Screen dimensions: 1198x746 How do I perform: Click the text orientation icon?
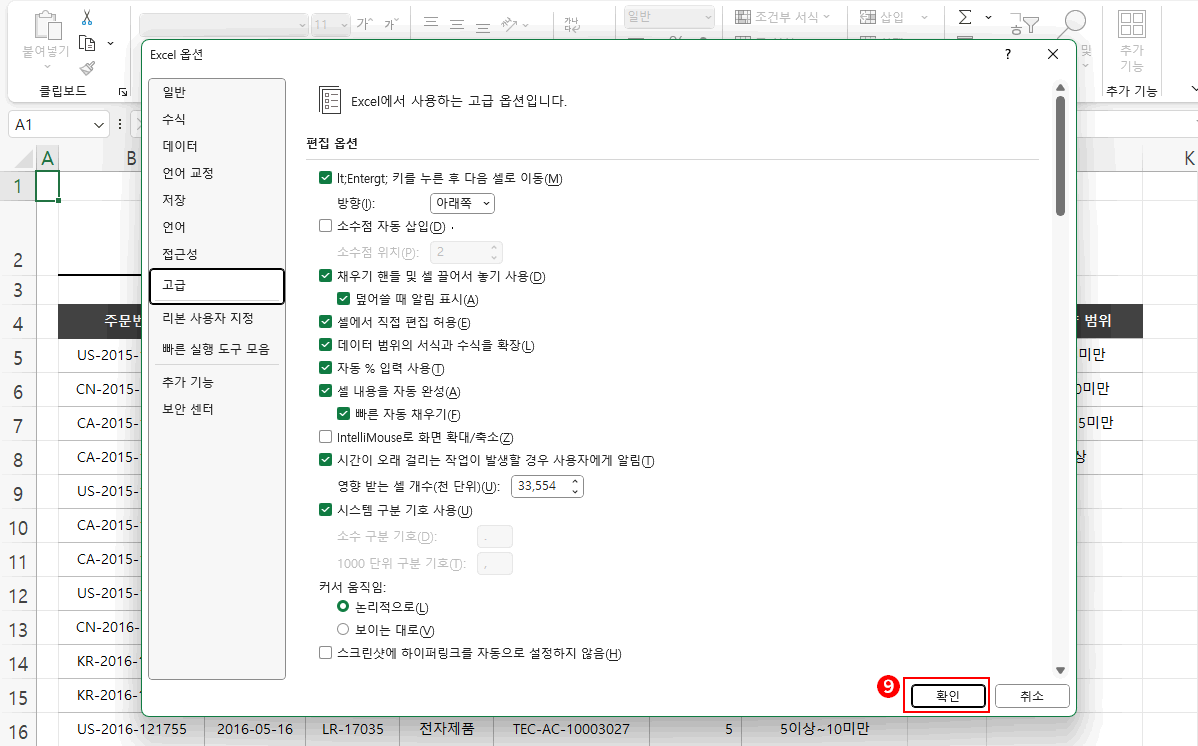[510, 24]
